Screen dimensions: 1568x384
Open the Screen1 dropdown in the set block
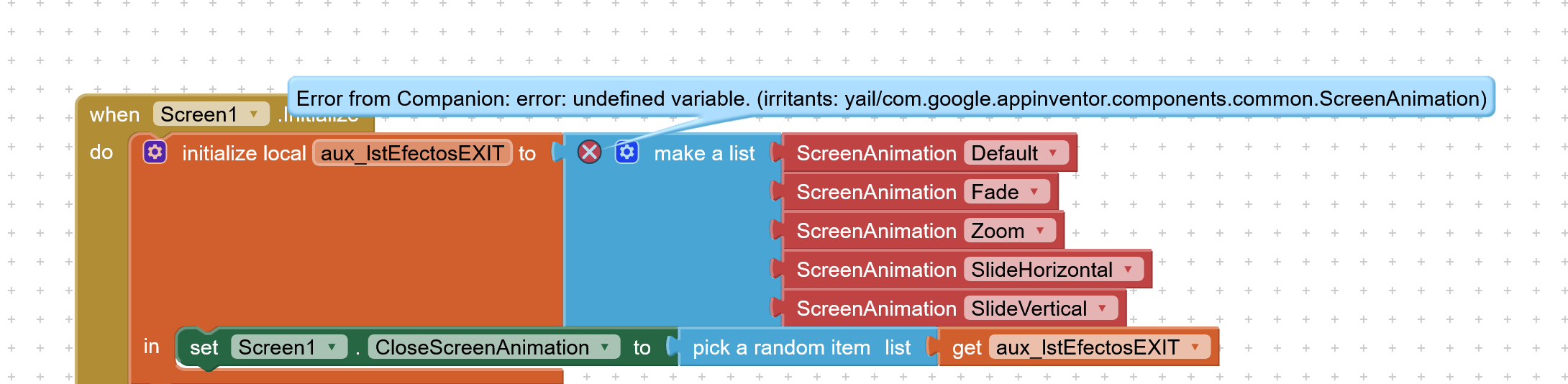[332, 347]
